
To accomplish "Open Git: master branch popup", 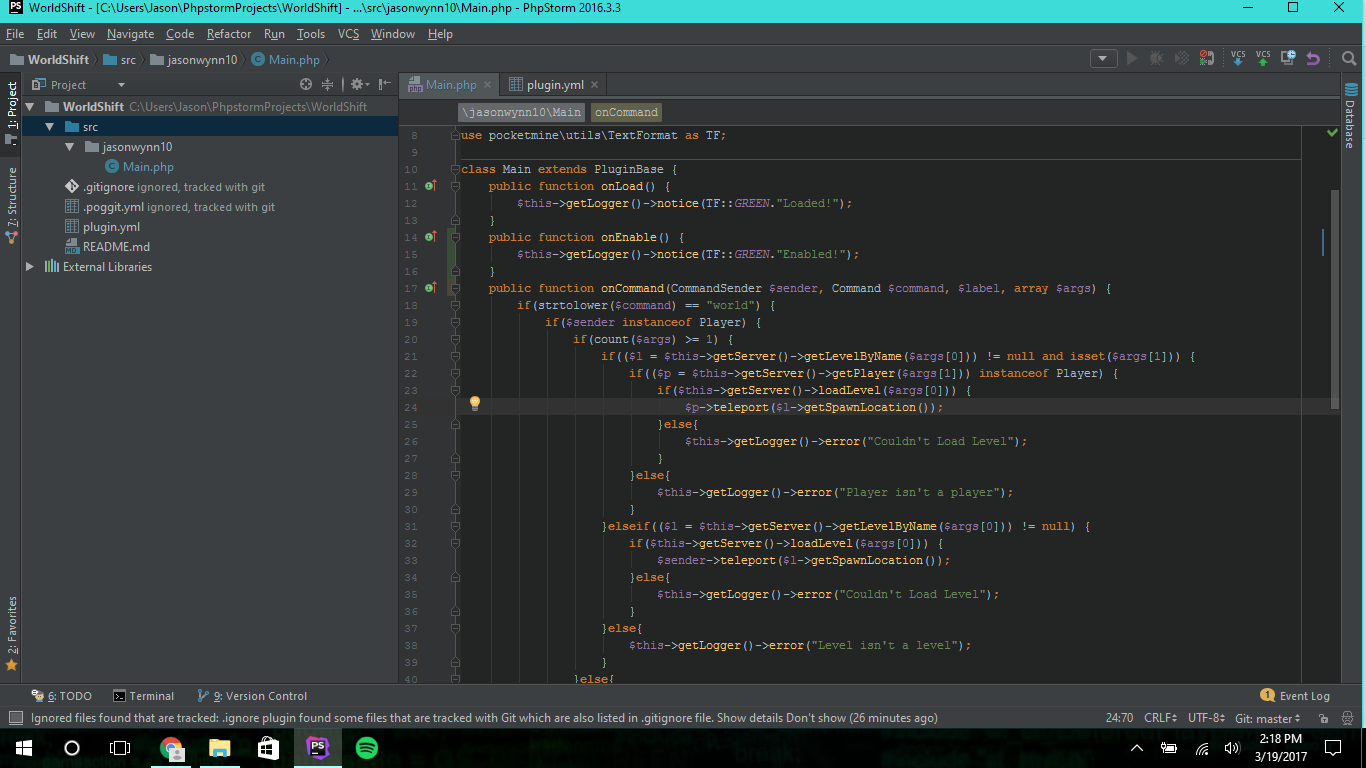I will click(1267, 718).
